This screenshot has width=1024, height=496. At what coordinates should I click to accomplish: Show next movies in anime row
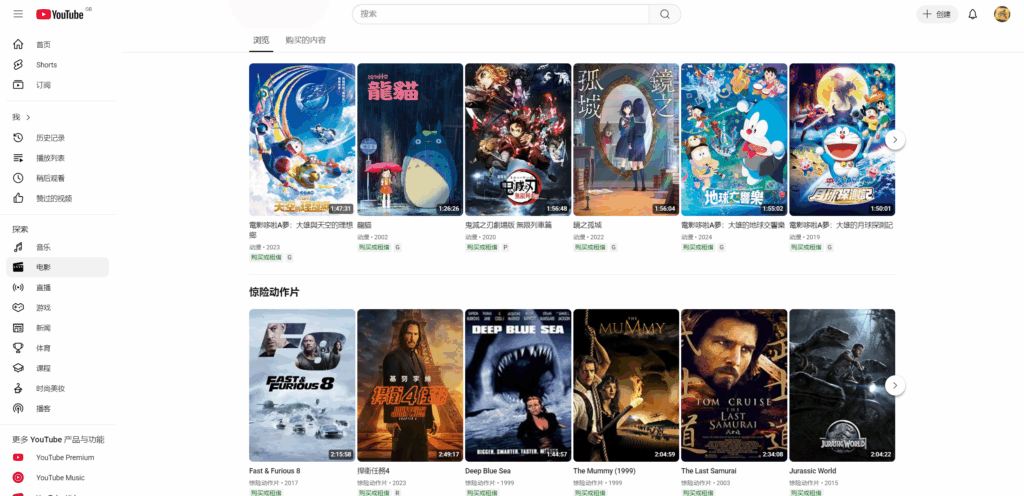pos(895,139)
